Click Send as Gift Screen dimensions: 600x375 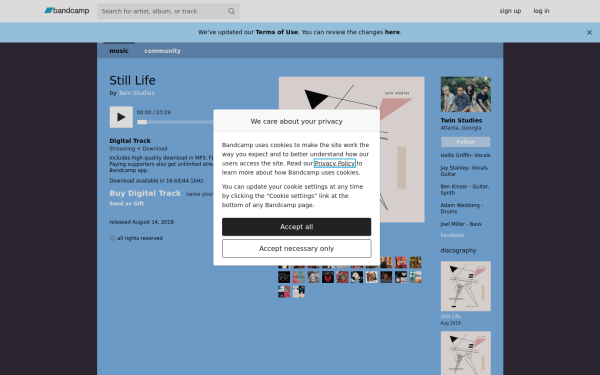126,204
